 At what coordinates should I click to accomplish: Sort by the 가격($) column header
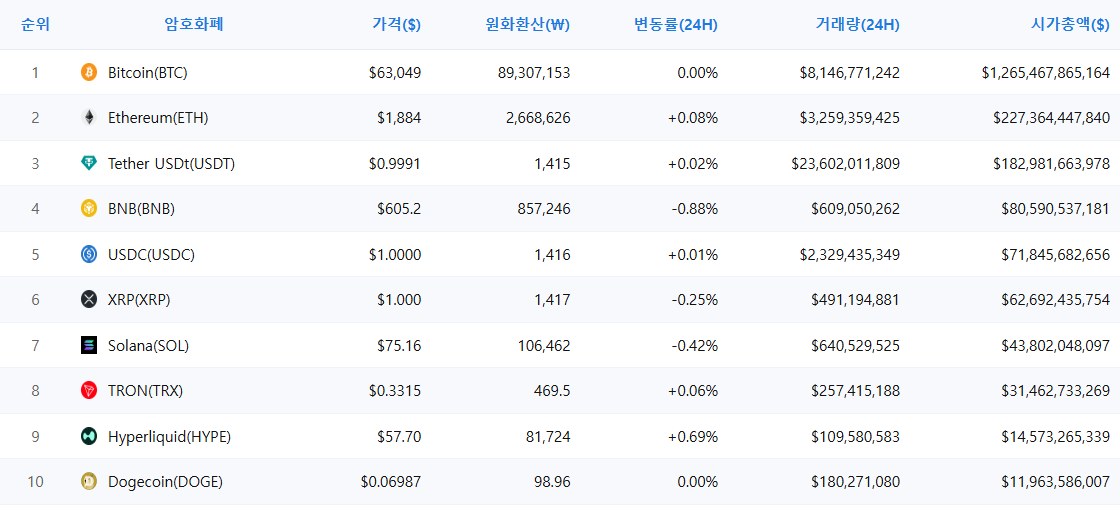396,24
